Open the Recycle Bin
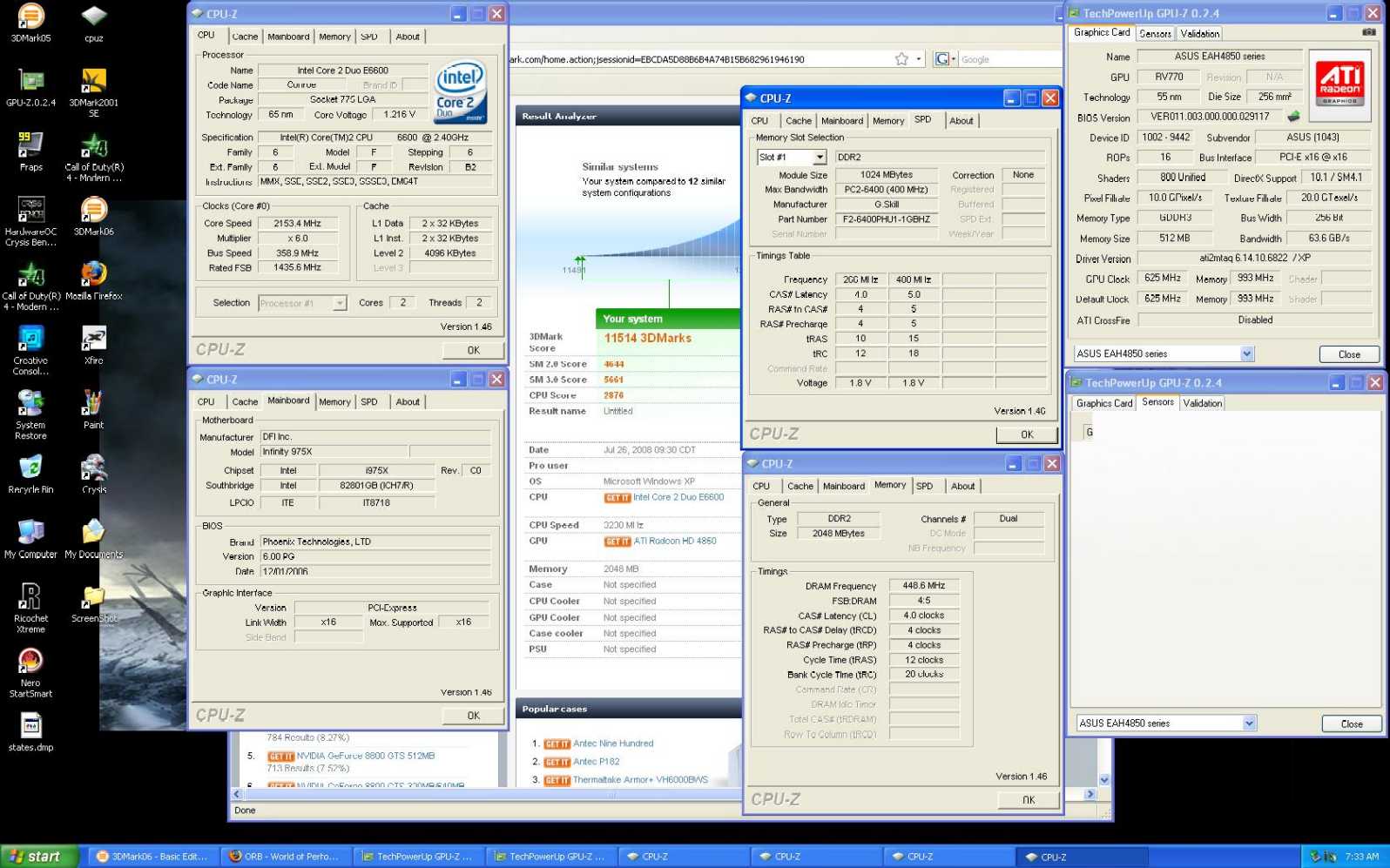This screenshot has width=1390, height=868. pyautogui.click(x=30, y=475)
